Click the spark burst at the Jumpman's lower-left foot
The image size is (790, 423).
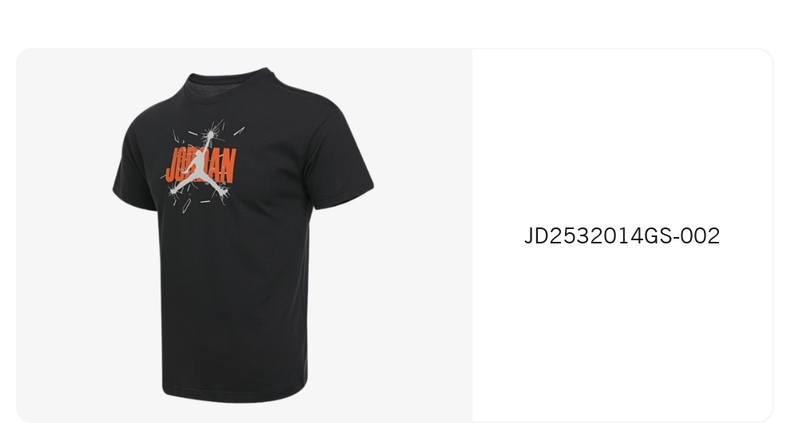coord(173,191)
